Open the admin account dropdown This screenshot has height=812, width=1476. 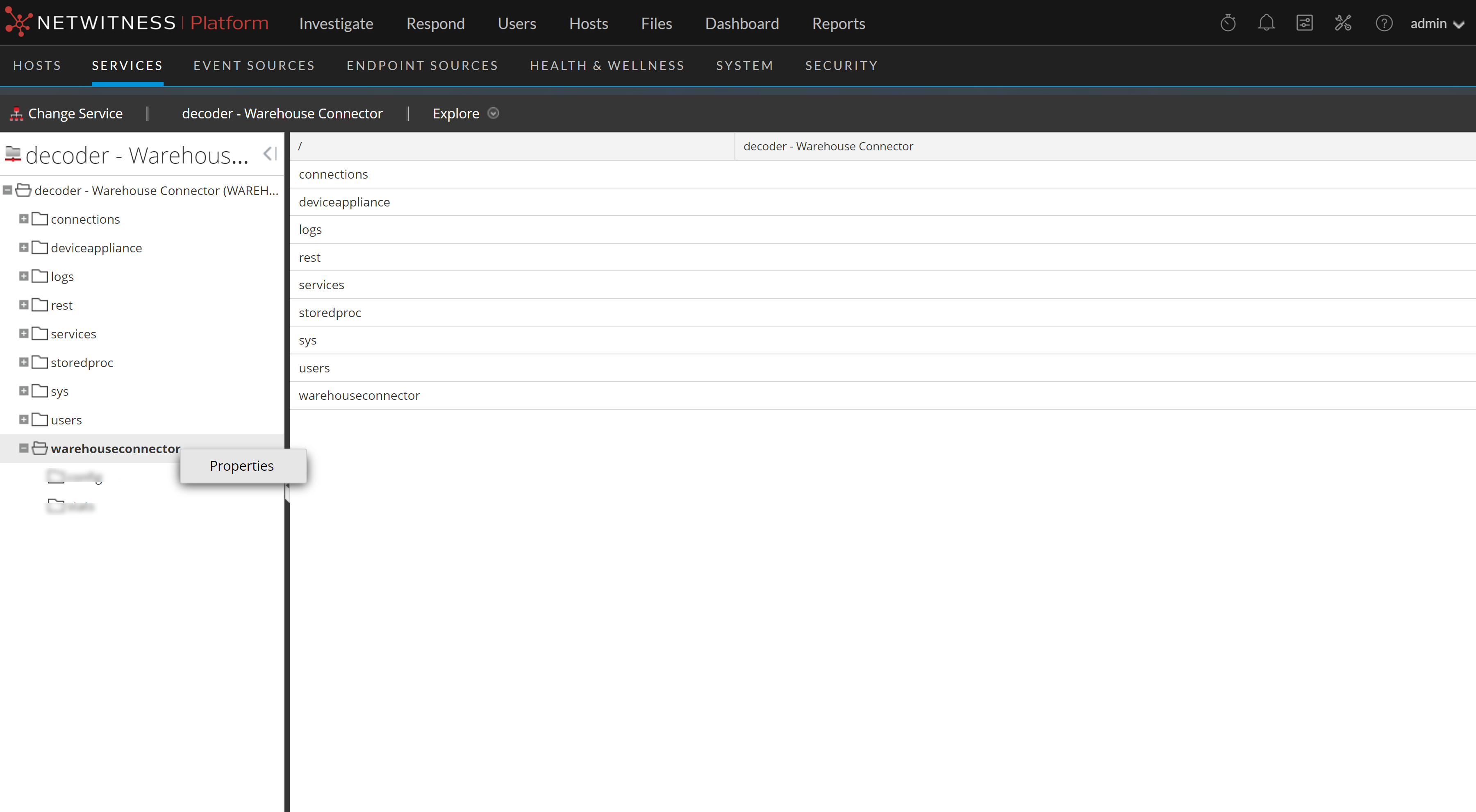1437,23
